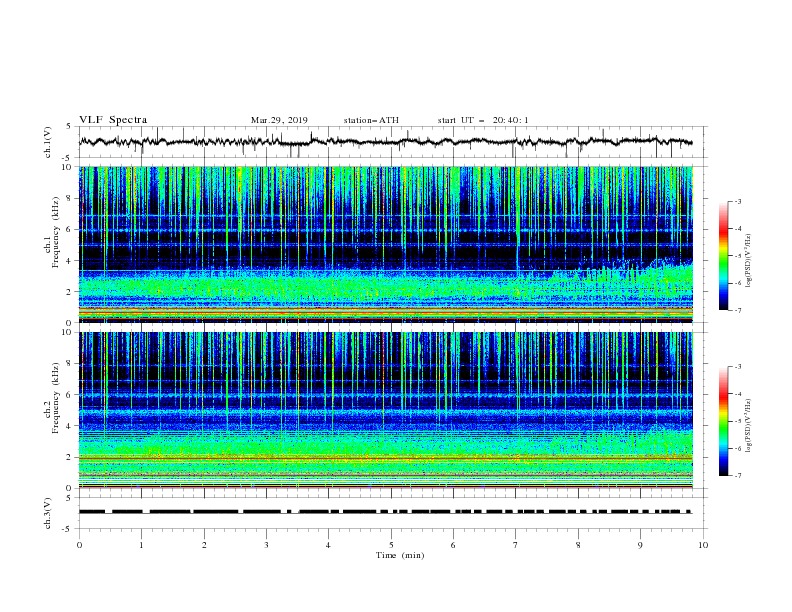Click inside the ch.2 spectrogram panel

point(386,410)
